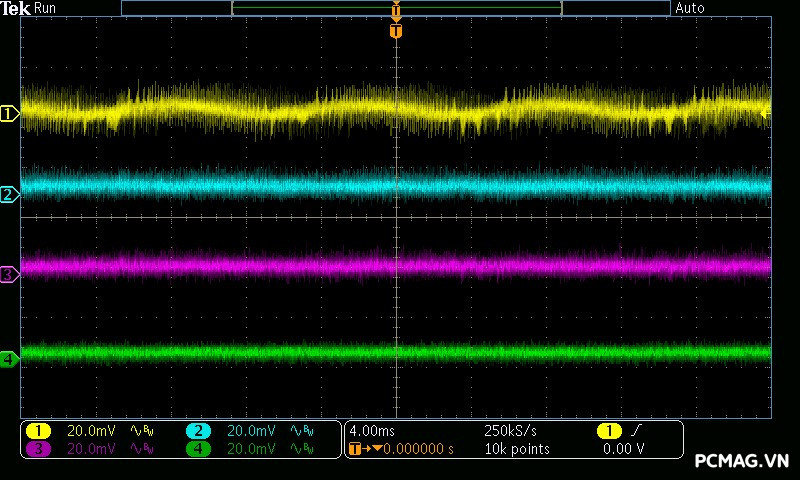Open the 250kS/s sample rate readout
Image resolution: width=800 pixels, height=480 pixels.
[510, 431]
